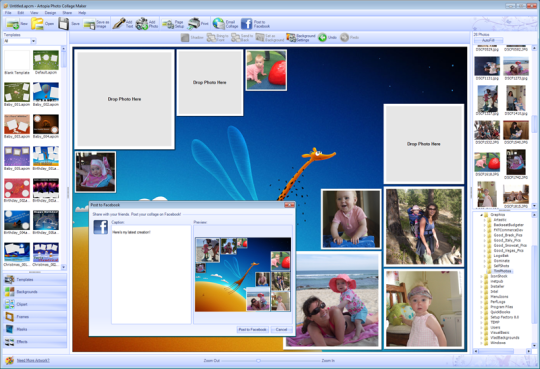Viewport: 540px width, 369px height.
Task: Click the Open toolbar icon
Action: pyautogui.click(x=37, y=24)
